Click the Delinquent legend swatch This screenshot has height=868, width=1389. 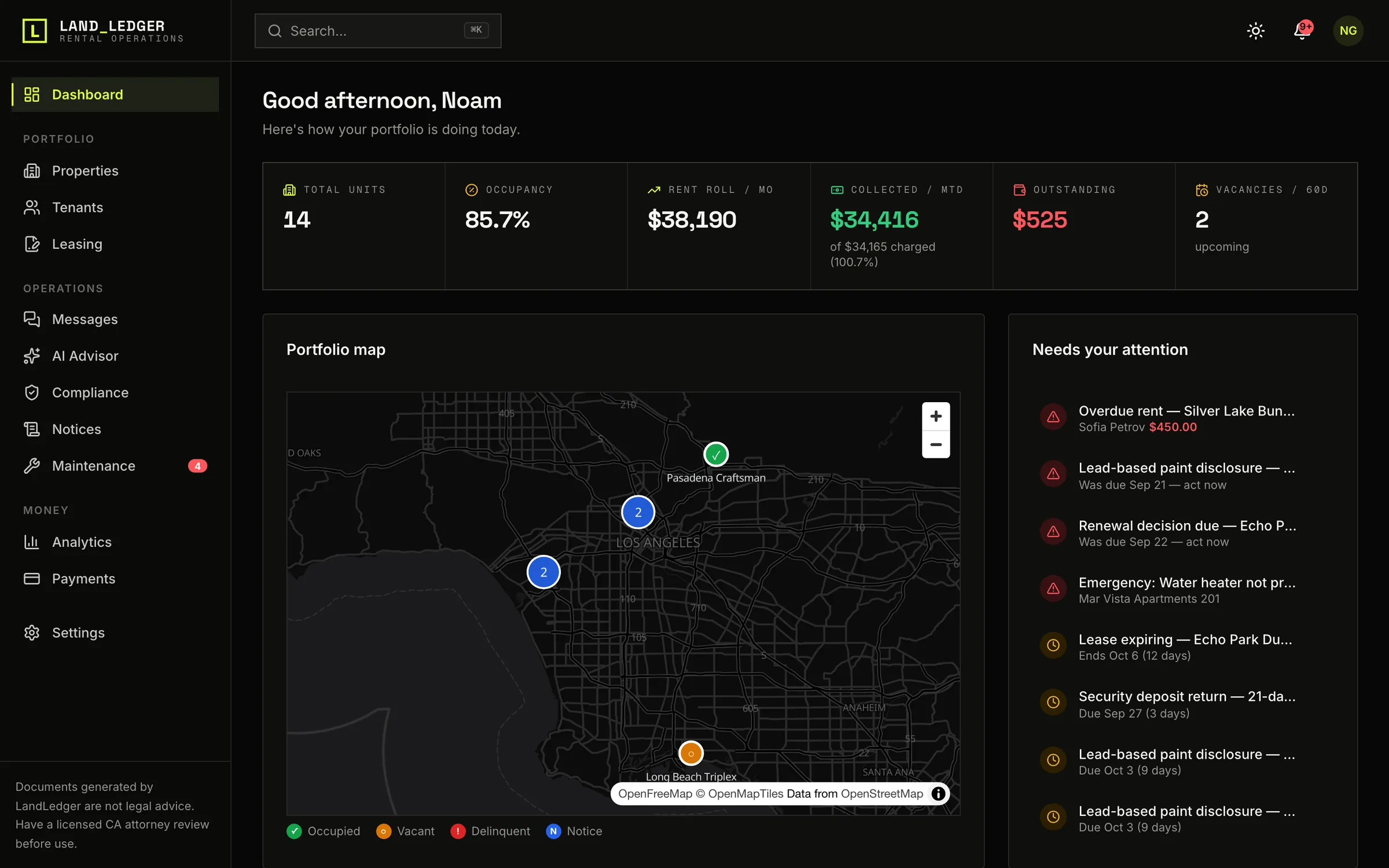click(458, 831)
